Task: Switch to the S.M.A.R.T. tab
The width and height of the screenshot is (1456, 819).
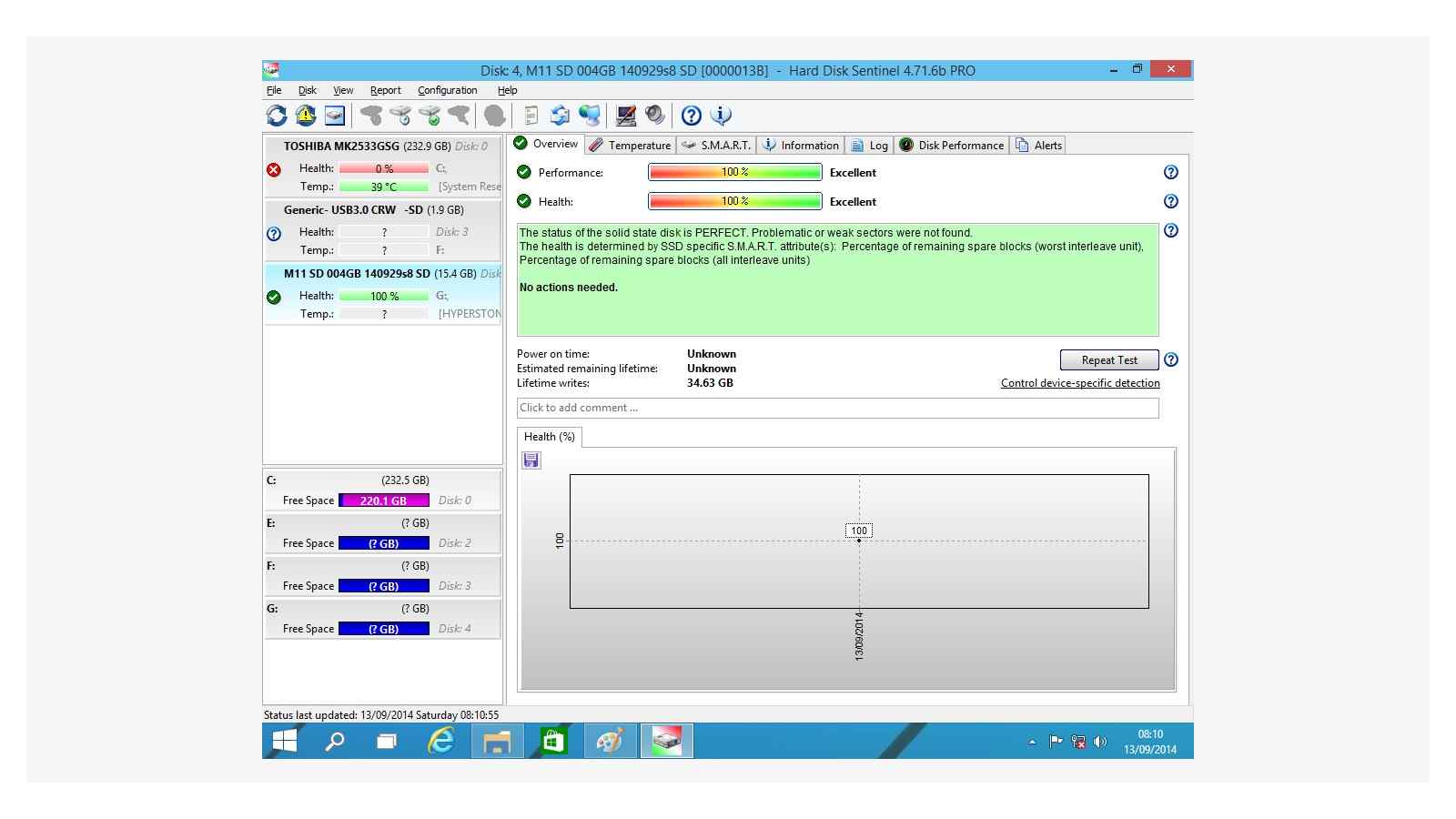Action: click(716, 145)
